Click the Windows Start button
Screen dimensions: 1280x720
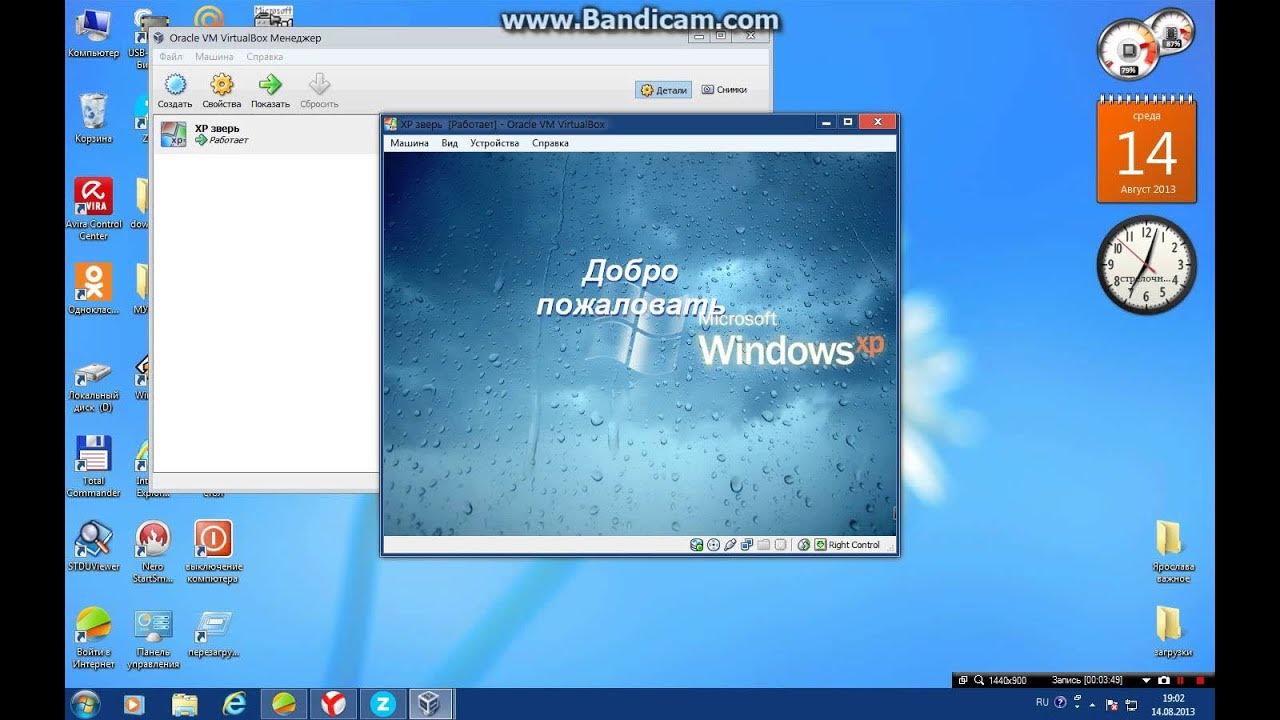(85, 704)
